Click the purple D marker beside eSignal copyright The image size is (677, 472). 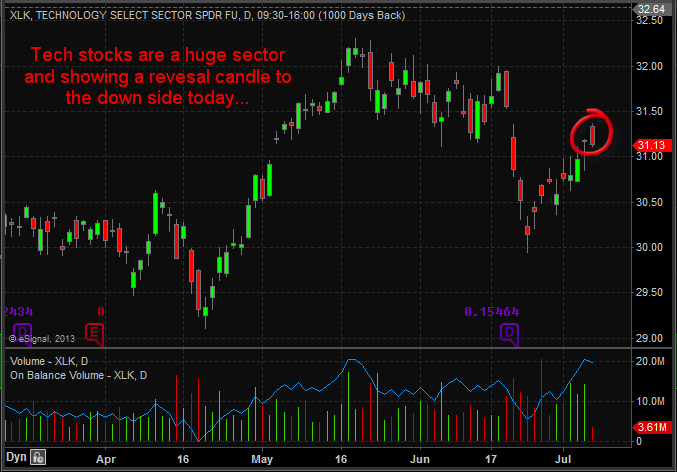pyautogui.click(x=23, y=333)
